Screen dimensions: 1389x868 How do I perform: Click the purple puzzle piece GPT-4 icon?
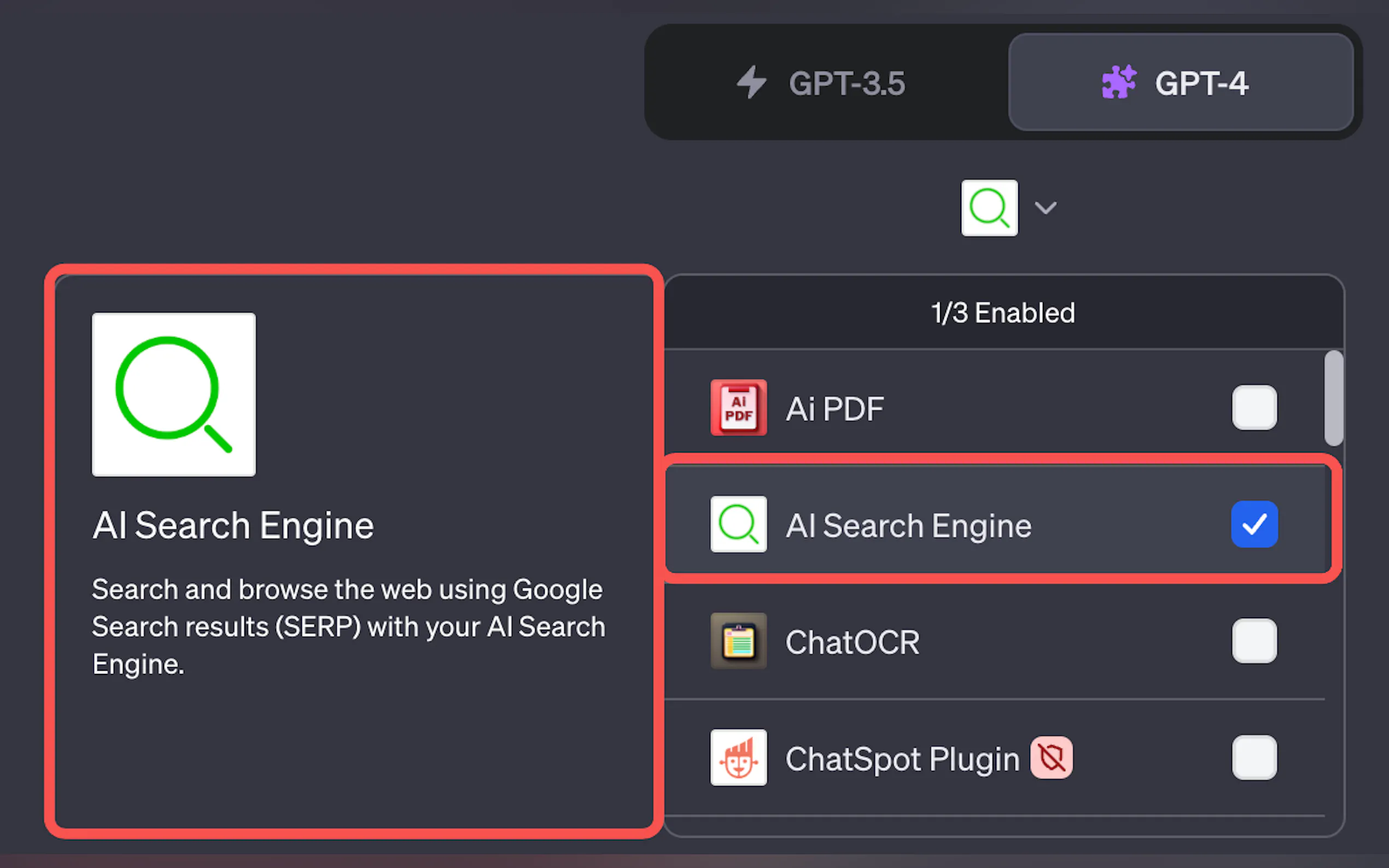point(1118,82)
